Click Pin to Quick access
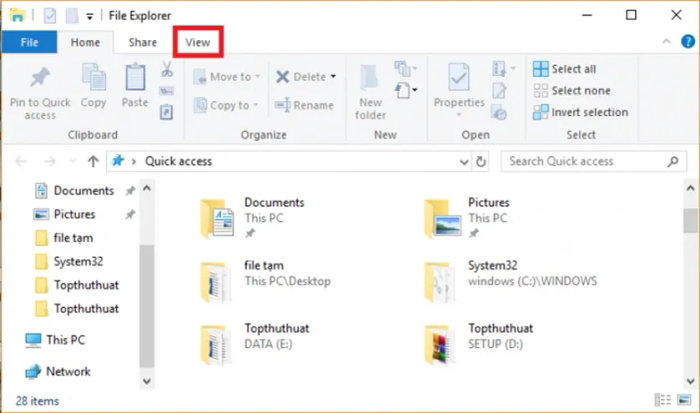 tap(40, 93)
